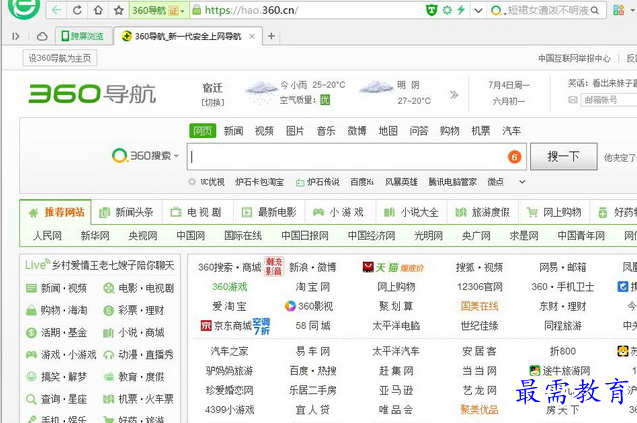Select the 最新电影 category tab
This screenshot has height=423, width=637.
pos(269,212)
